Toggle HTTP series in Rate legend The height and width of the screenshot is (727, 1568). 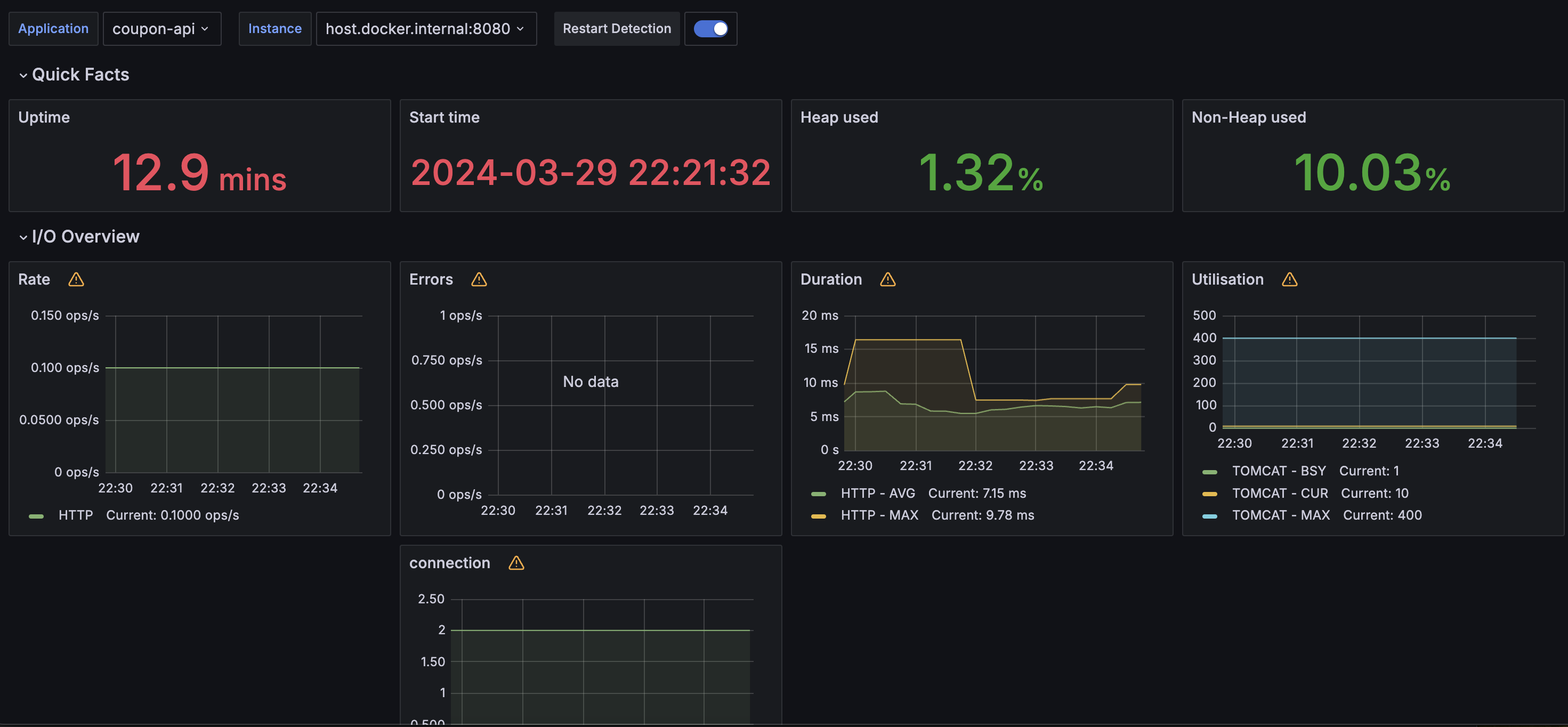pyautogui.click(x=76, y=515)
